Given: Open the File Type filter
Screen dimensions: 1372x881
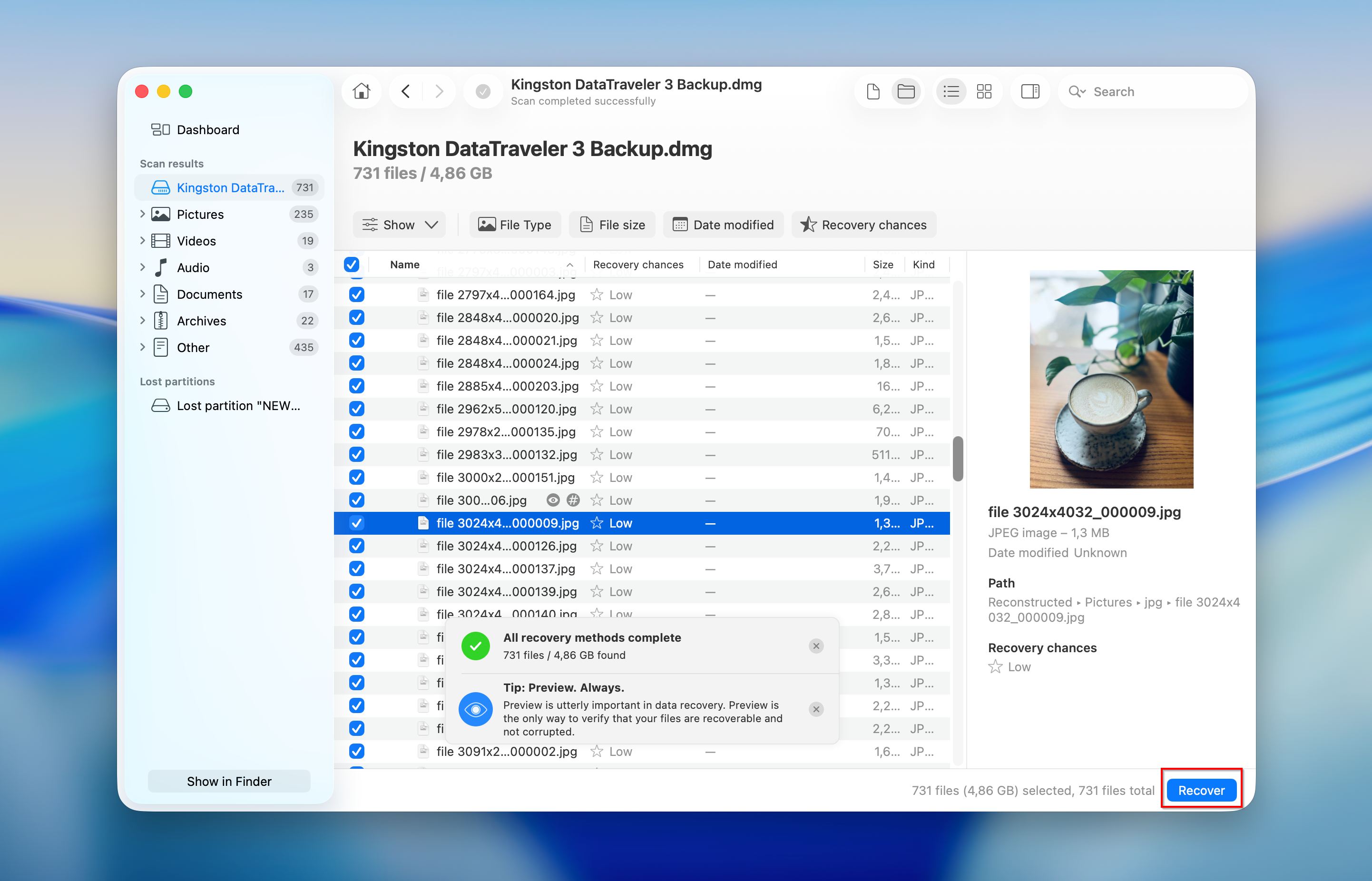Looking at the screenshot, I should click(x=515, y=225).
